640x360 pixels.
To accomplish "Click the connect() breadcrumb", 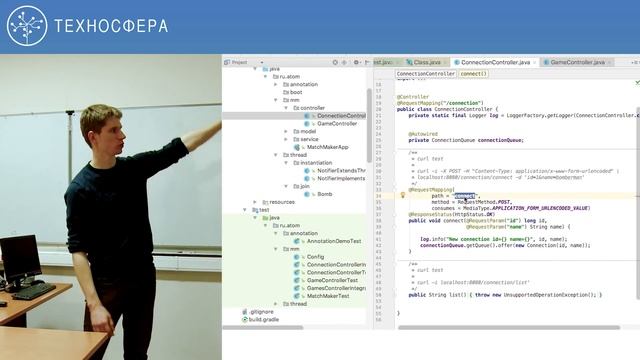I will pos(473,74).
